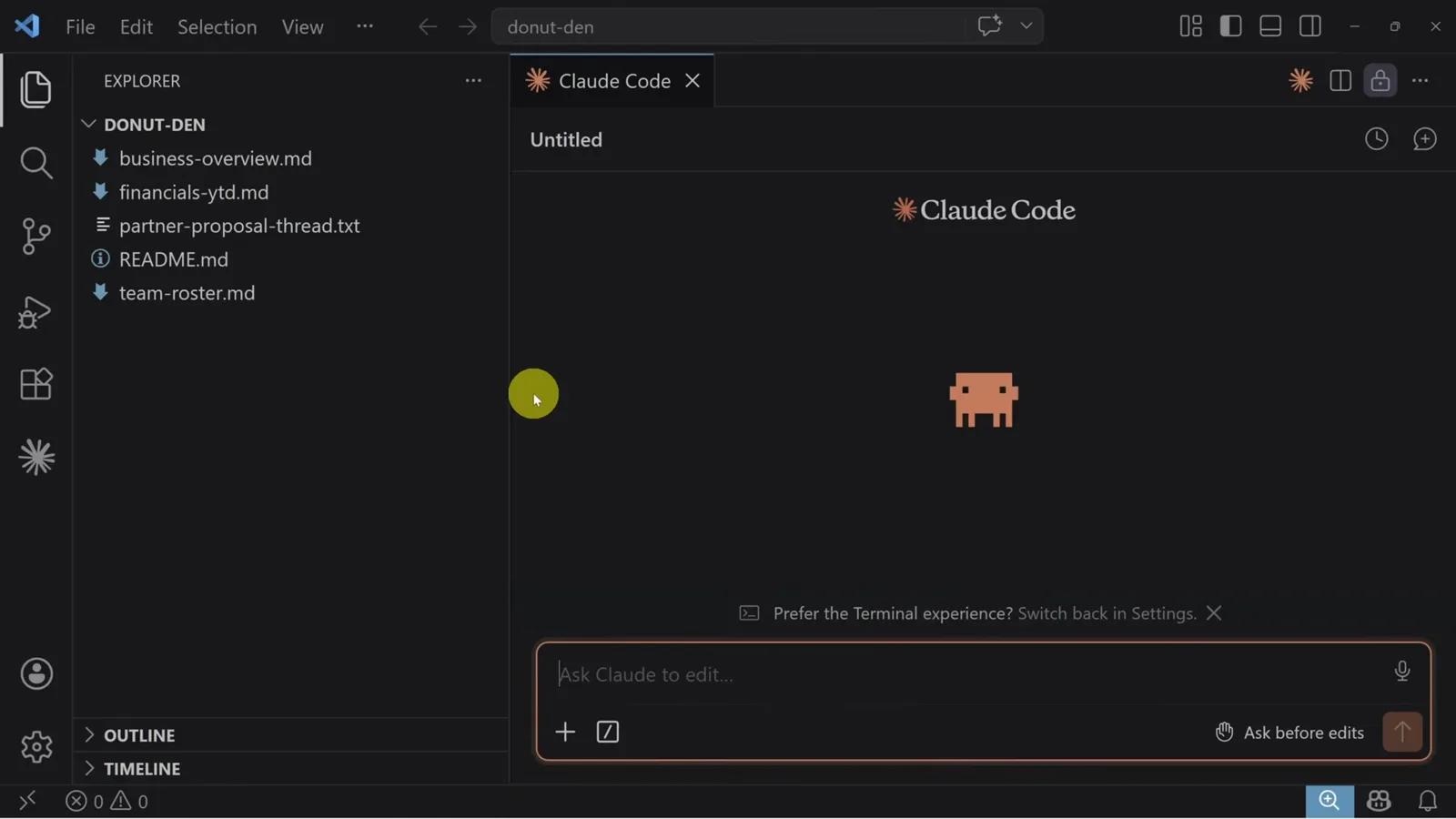Toggle the Primary Side Bar visibility

[1231, 26]
